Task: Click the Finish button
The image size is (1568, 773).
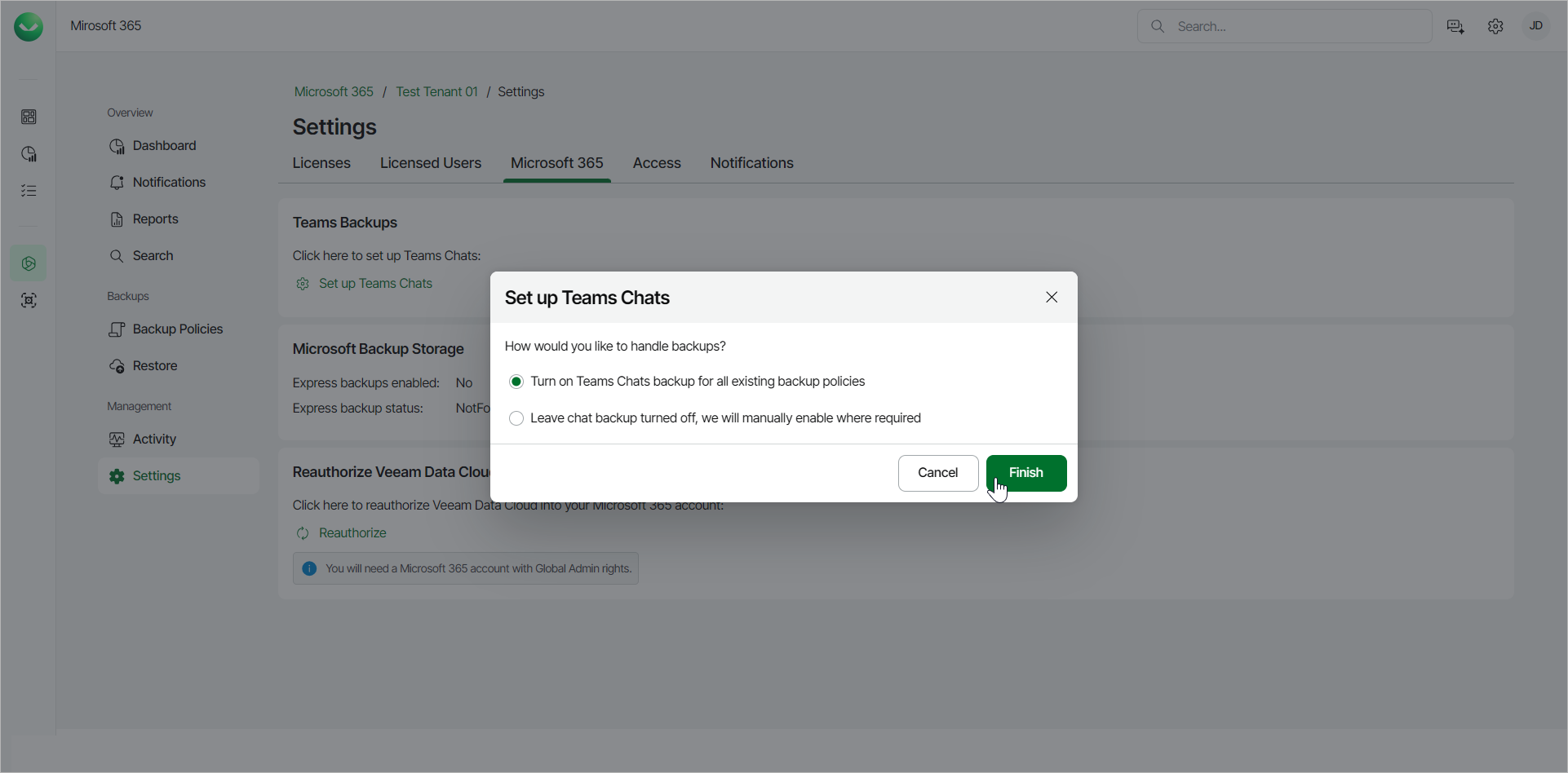Action: click(1025, 473)
